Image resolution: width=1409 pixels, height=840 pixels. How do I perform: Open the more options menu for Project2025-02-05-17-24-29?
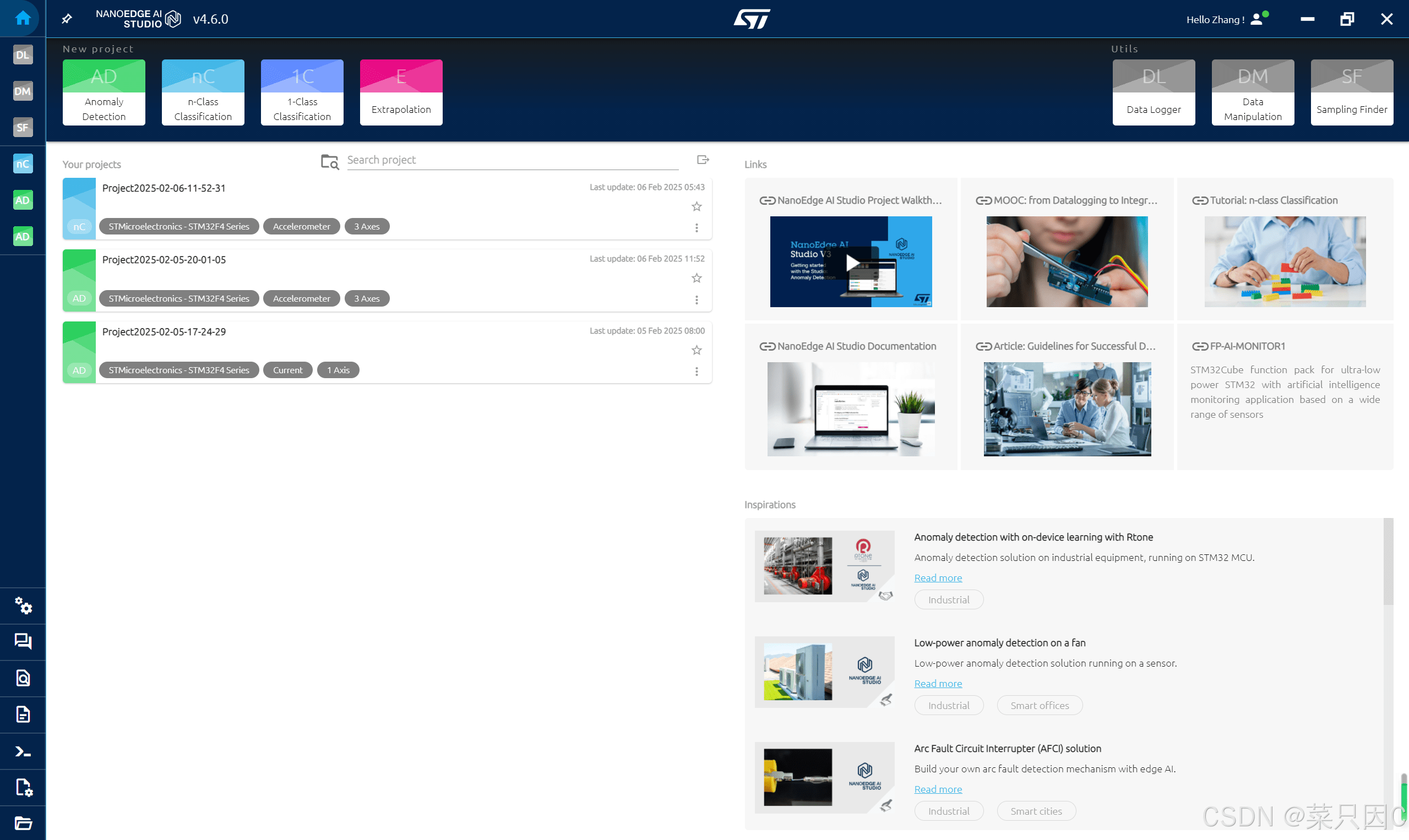tap(697, 372)
